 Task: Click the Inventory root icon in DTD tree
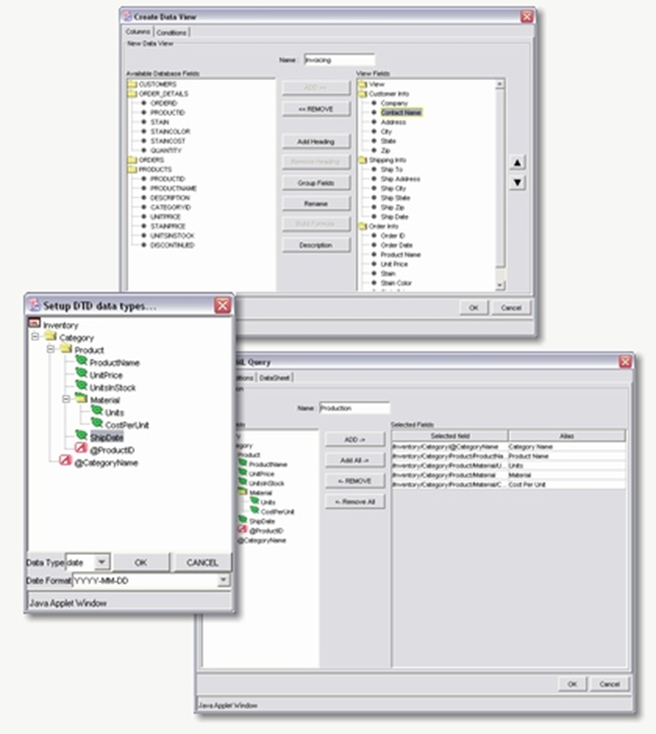tap(34, 325)
